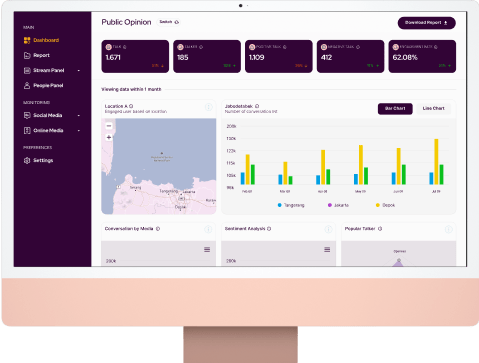Click the round icon on the 185 card
This screenshot has width=479, height=363.
(x=180, y=47)
